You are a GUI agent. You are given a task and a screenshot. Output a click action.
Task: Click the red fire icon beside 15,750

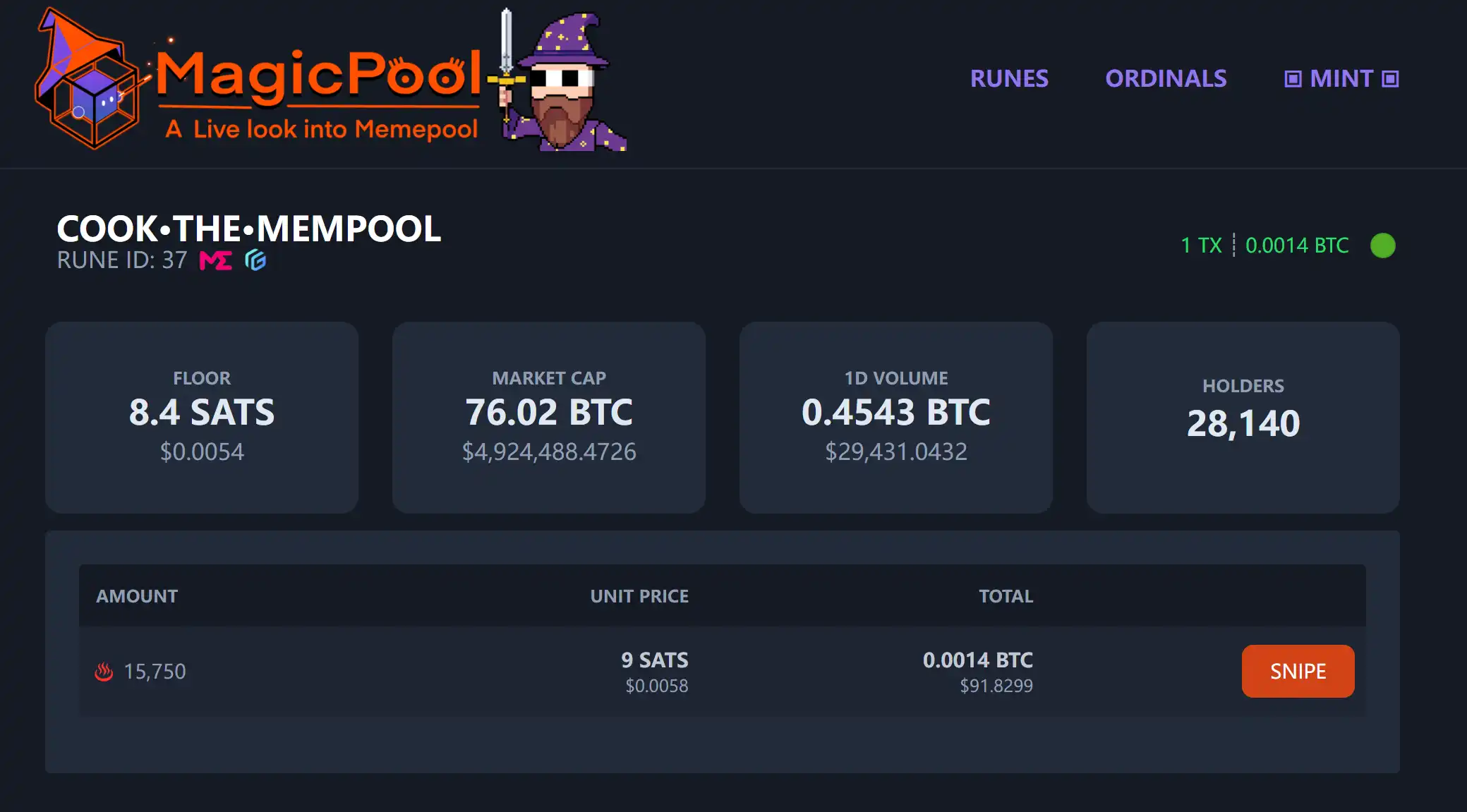coord(104,672)
